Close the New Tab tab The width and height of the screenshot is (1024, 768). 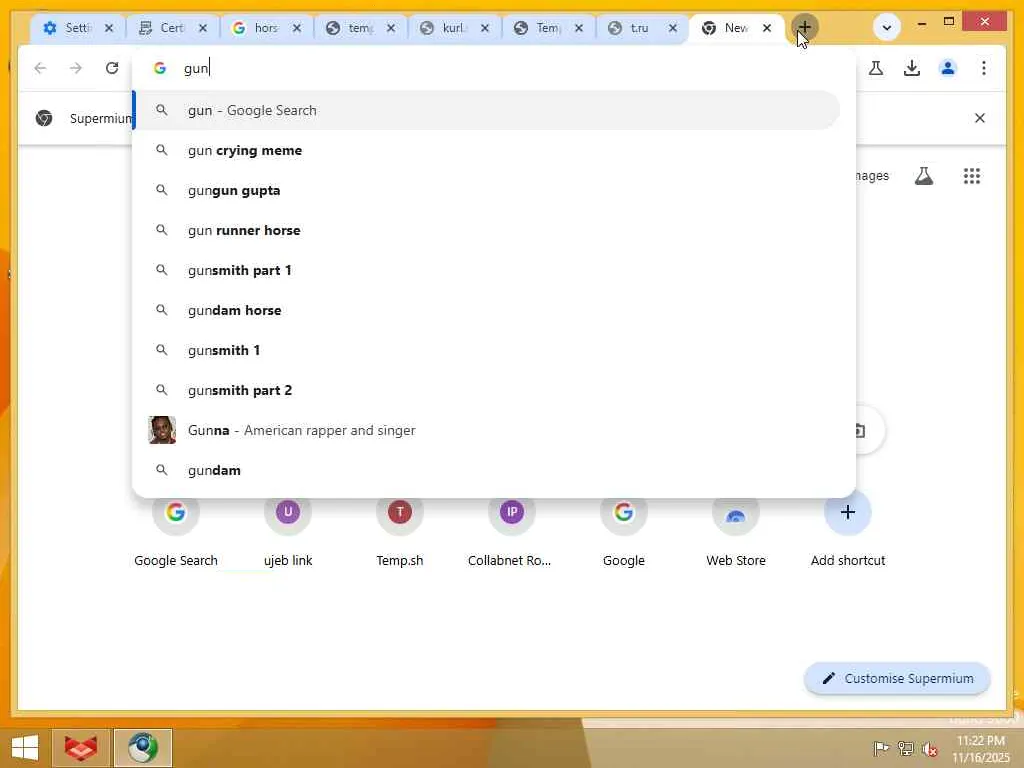(767, 28)
